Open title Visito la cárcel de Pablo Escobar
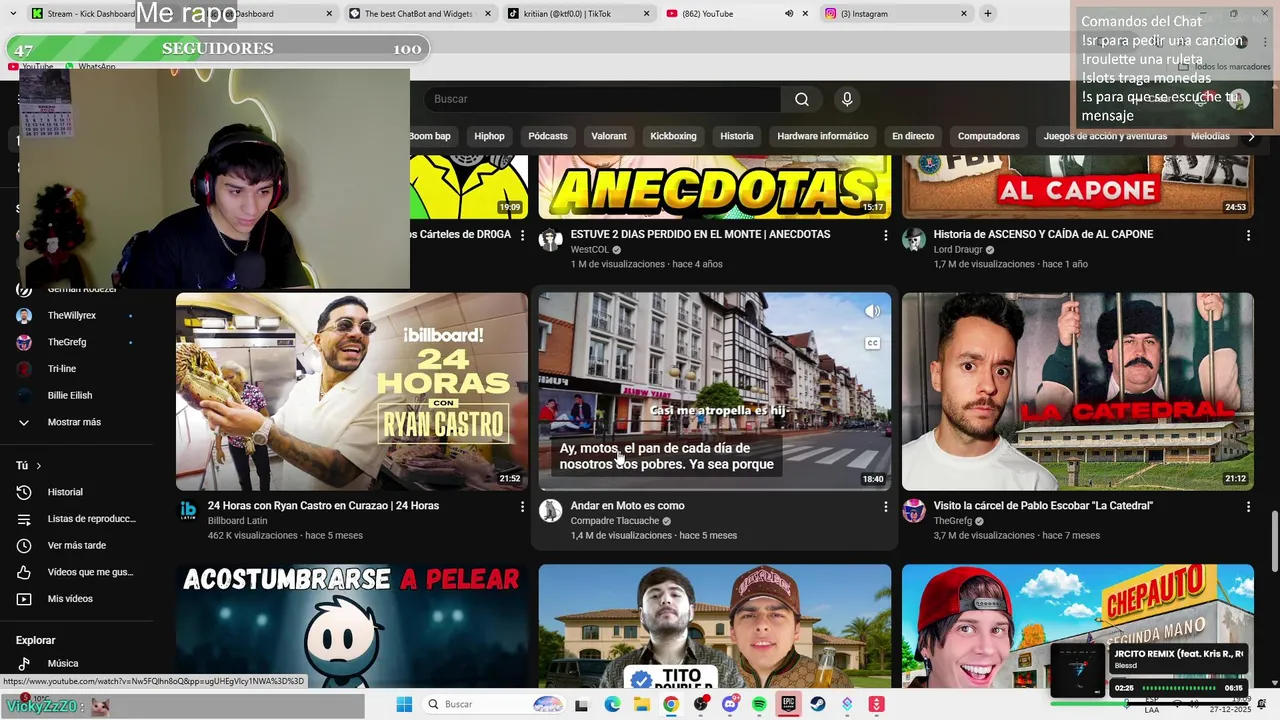This screenshot has height=720, width=1280. coord(1043,506)
